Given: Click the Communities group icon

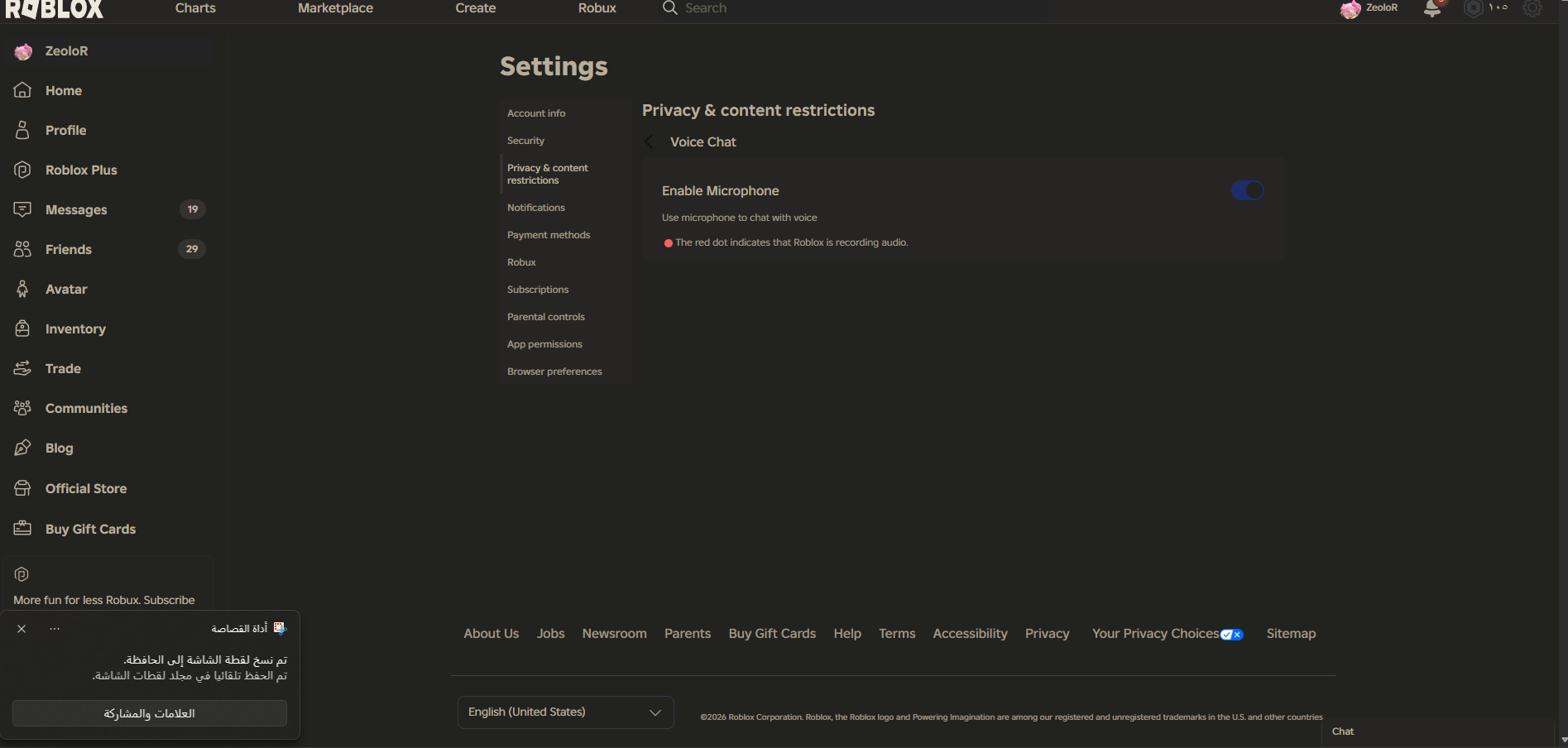Looking at the screenshot, I should coord(23,408).
